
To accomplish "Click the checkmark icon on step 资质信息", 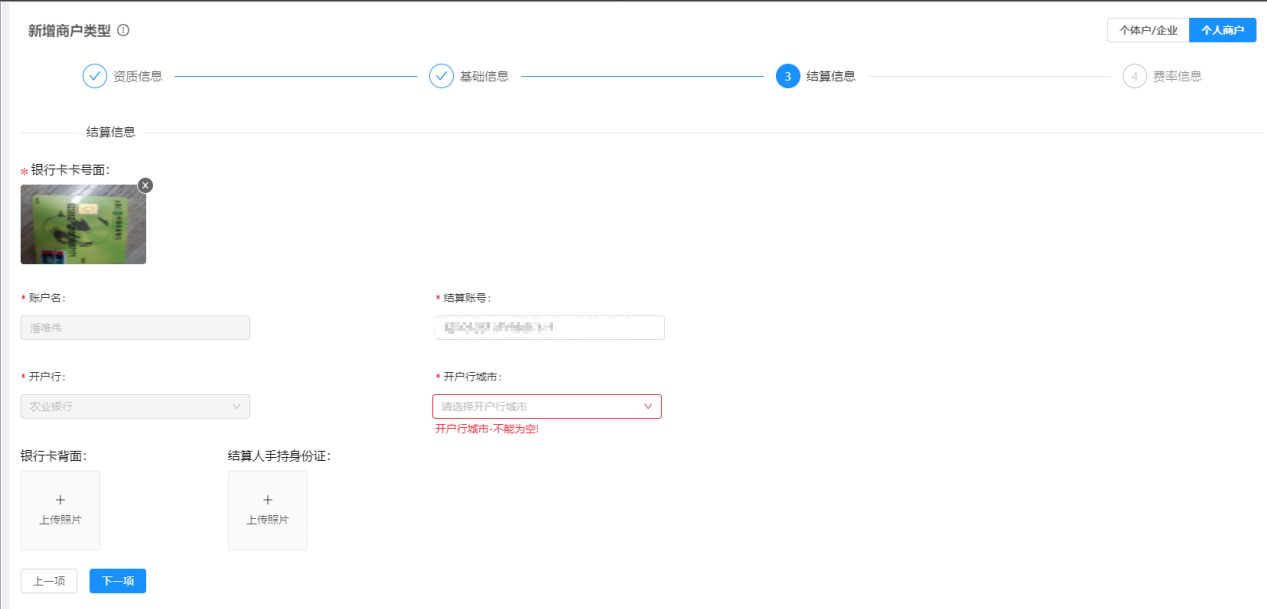I will pos(93,75).
